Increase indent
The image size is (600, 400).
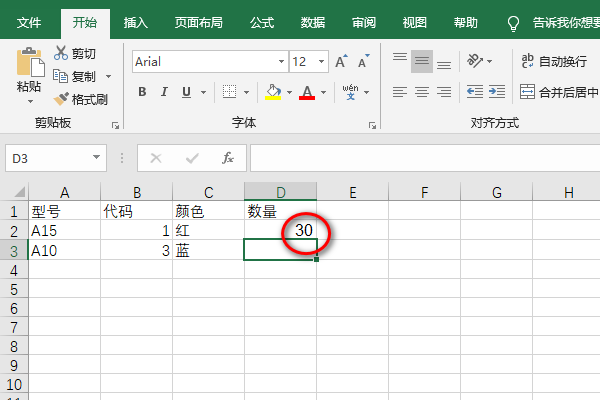pos(497,92)
